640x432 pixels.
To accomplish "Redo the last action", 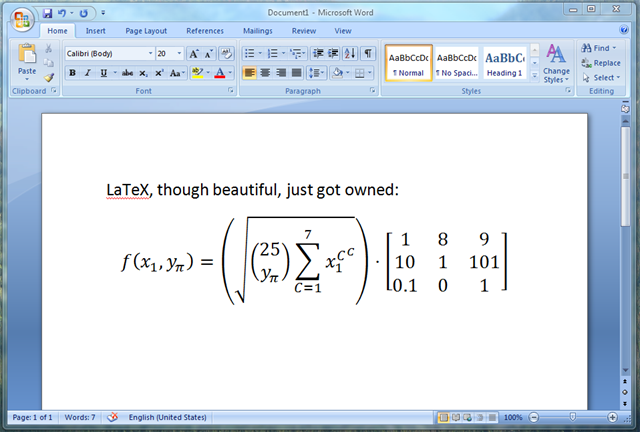I will (x=84, y=13).
